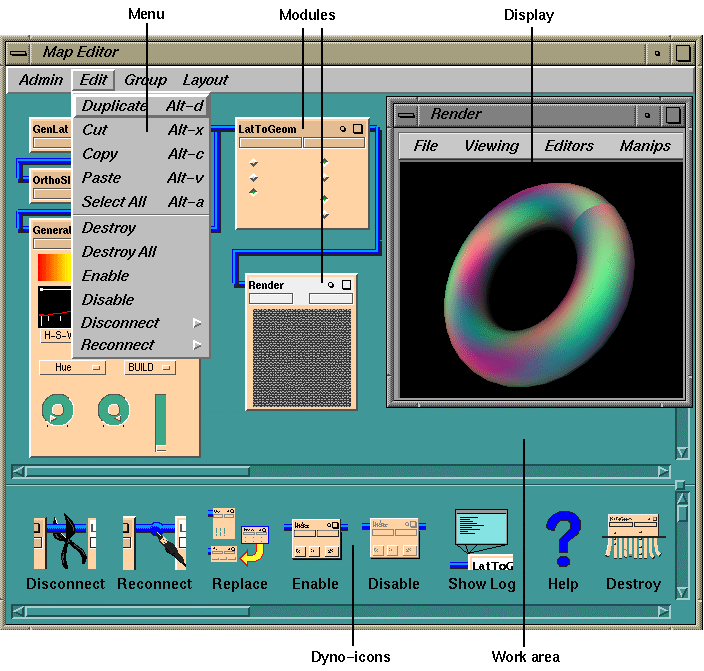
Task: Open the Hue option dropdown
Action: pos(72,368)
